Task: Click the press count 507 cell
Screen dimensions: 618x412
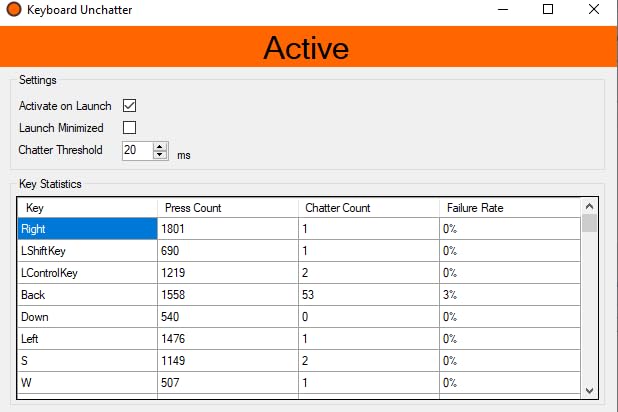Action: (228, 383)
